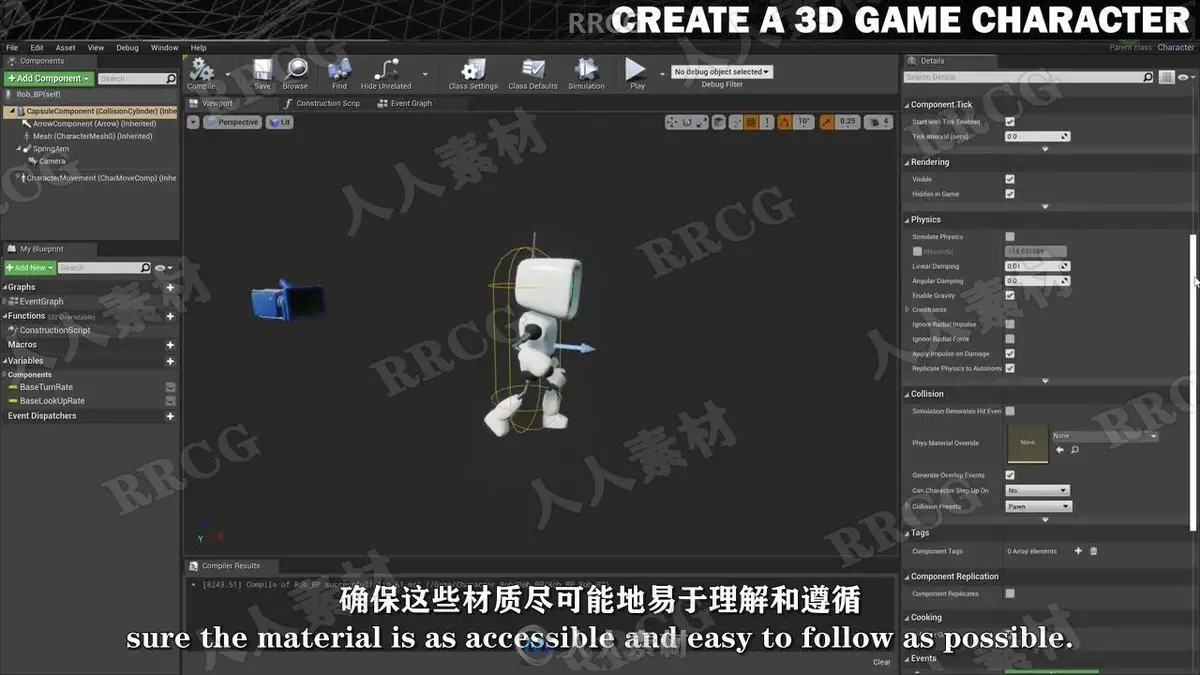Start Simulation from the toolbar

(x=586, y=71)
